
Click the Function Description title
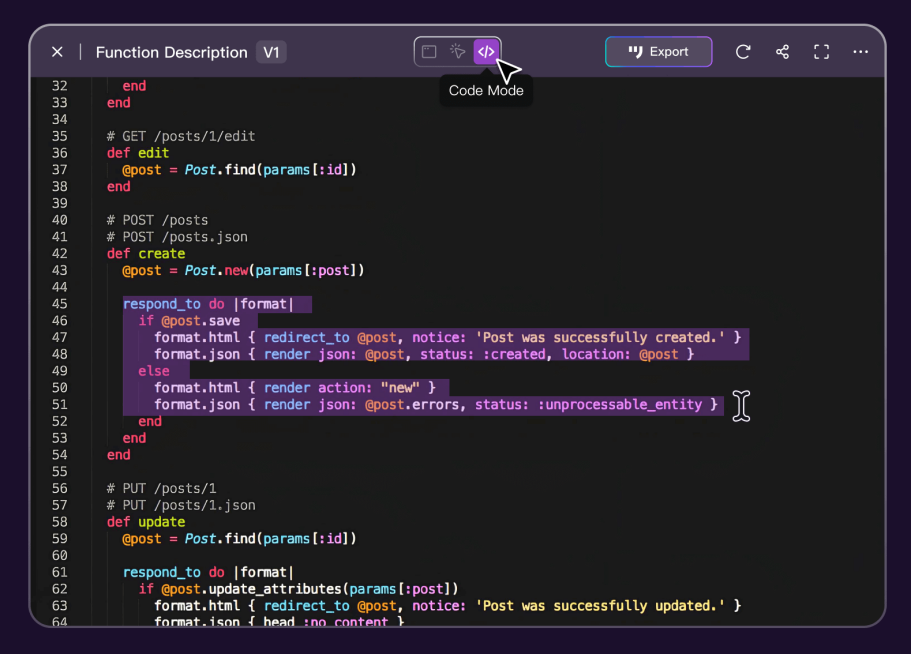(x=171, y=52)
